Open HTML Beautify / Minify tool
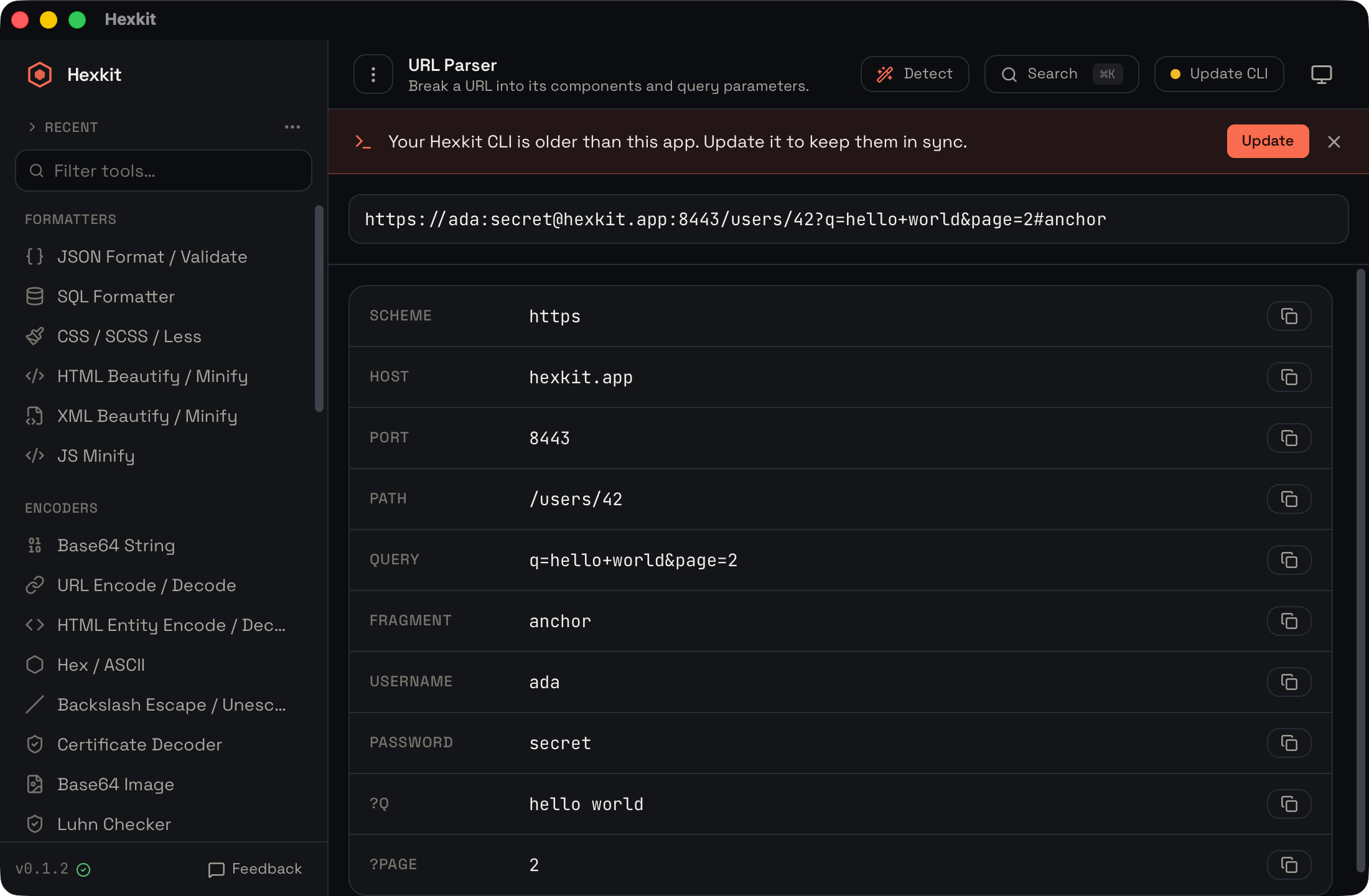Screen dimensions: 1369x896 (164, 376)
